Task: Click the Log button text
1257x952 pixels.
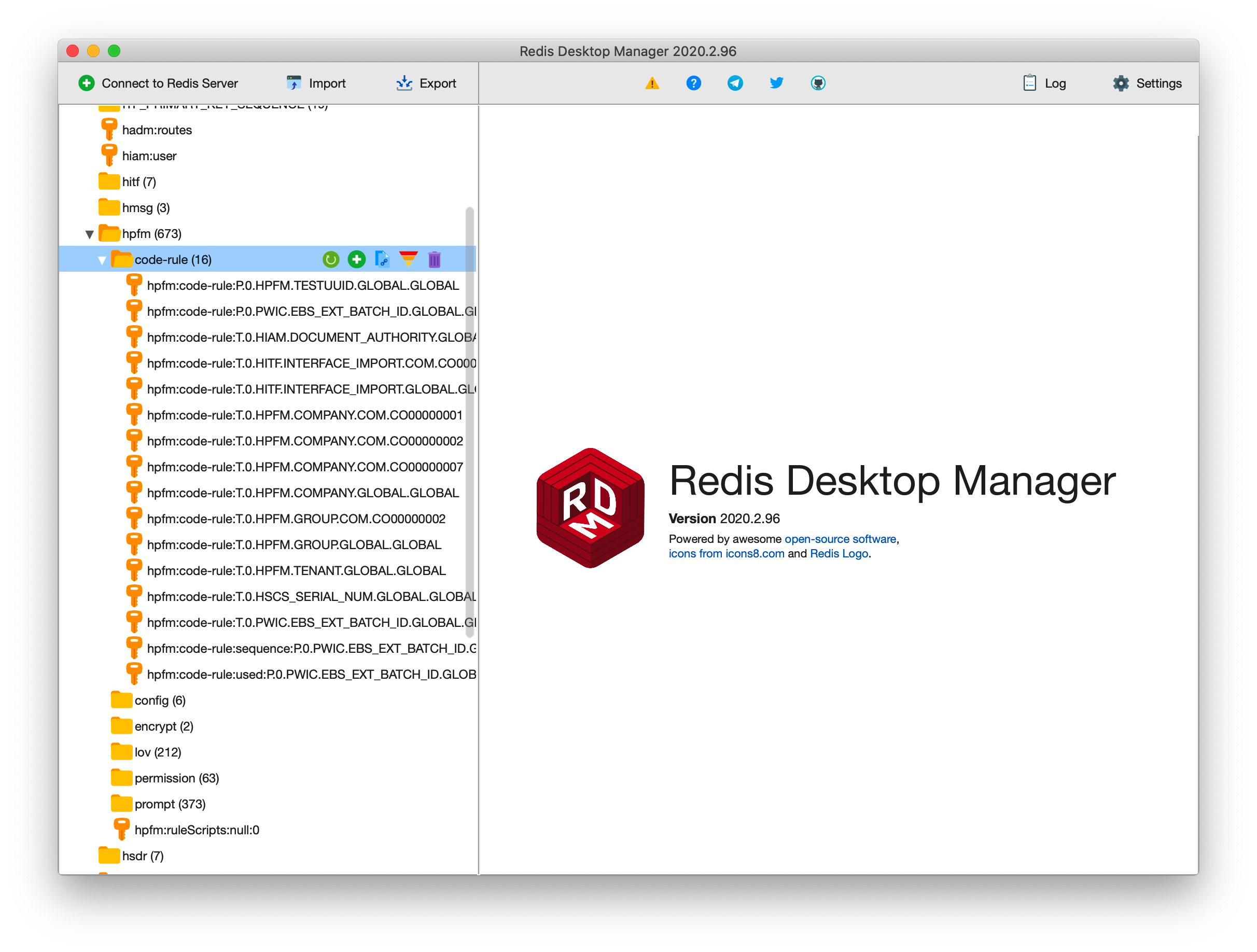Action: (x=1055, y=83)
